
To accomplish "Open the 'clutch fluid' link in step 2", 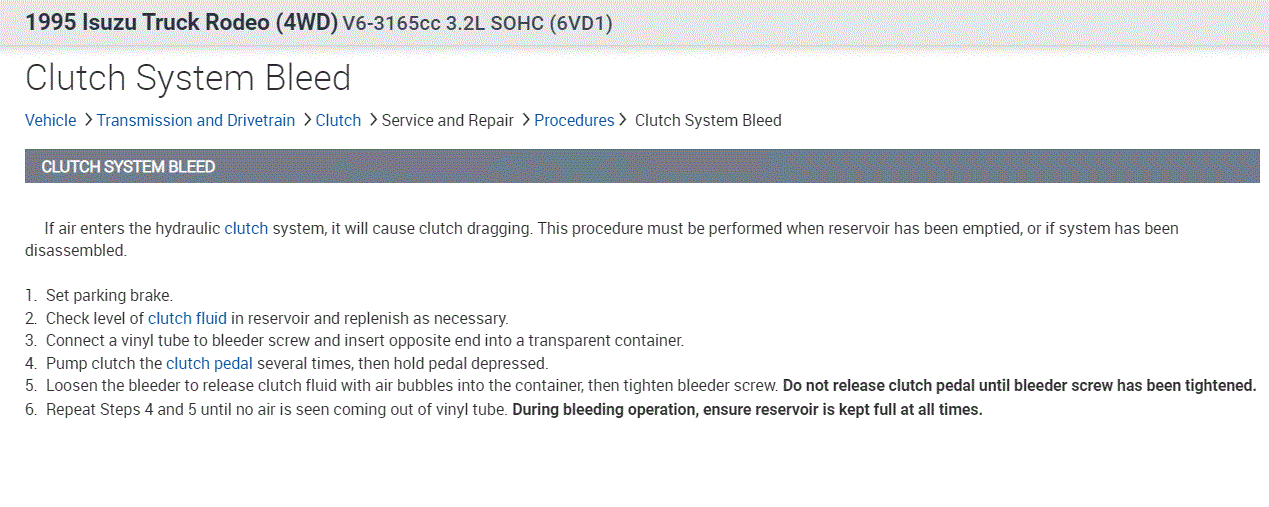I will pos(187,318).
